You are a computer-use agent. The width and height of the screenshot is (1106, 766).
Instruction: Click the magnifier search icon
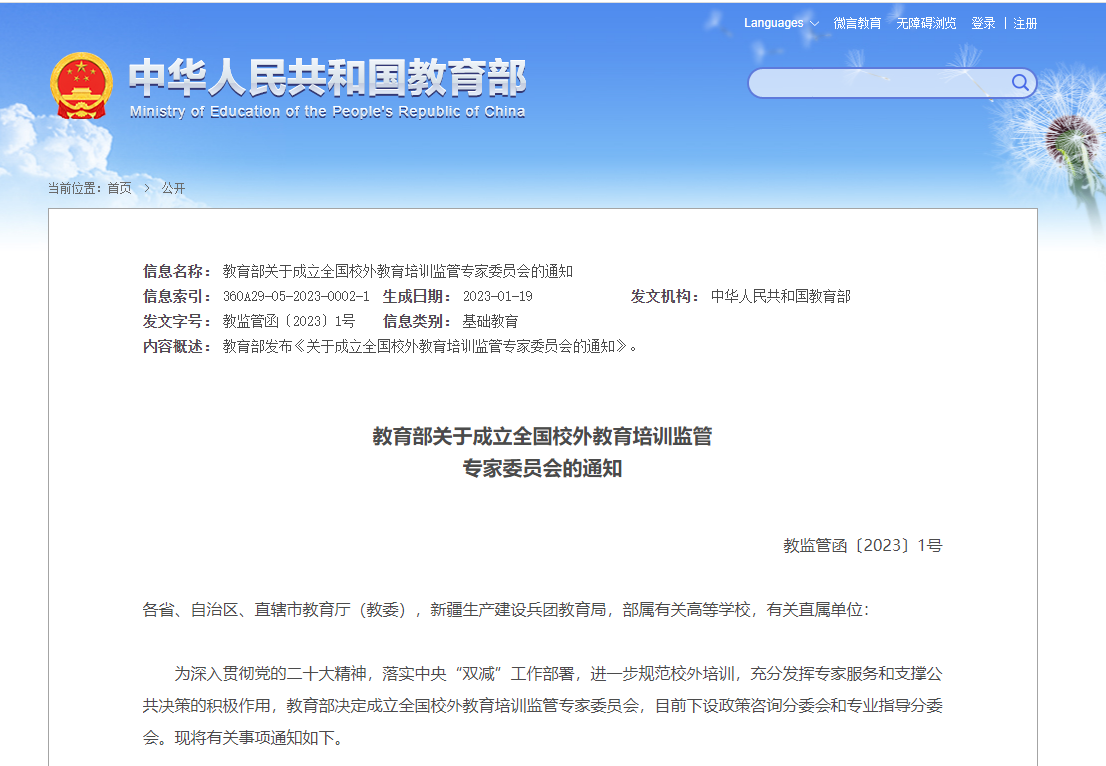pyautogui.click(x=1020, y=83)
